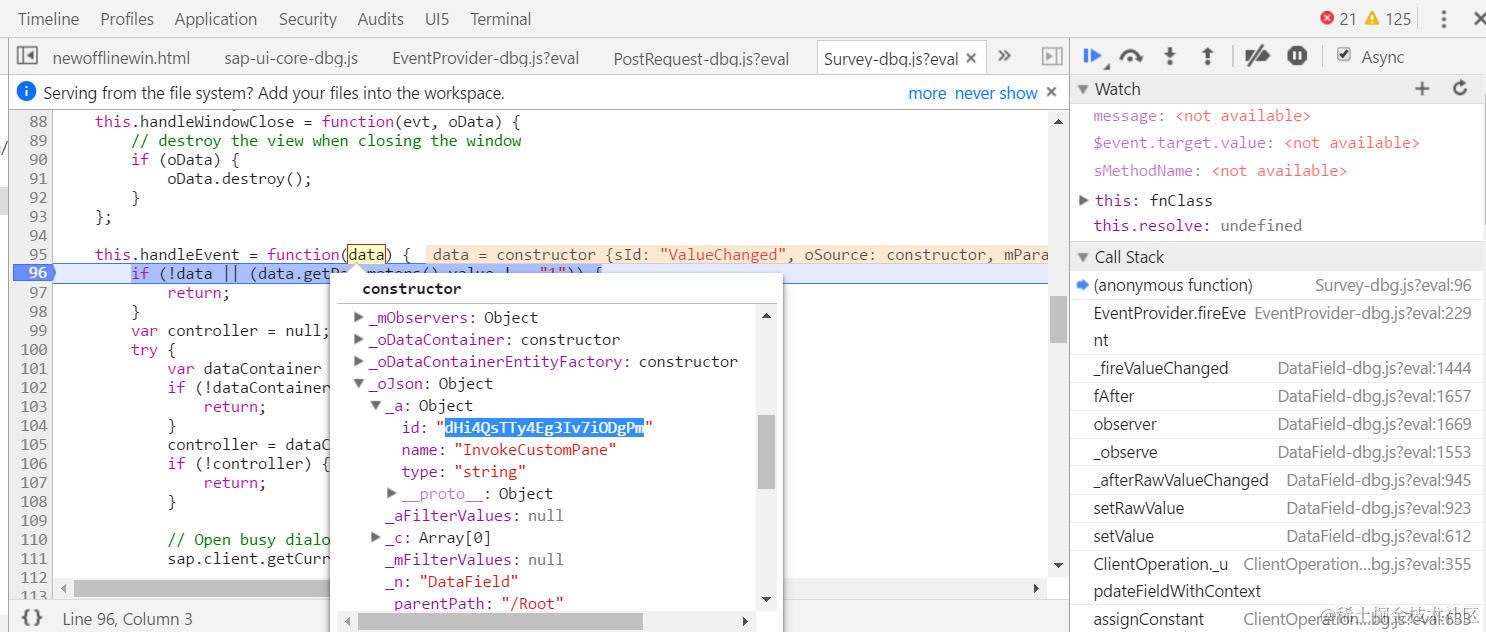
Task: Hide the debugger sidebar panel
Action: point(1052,57)
